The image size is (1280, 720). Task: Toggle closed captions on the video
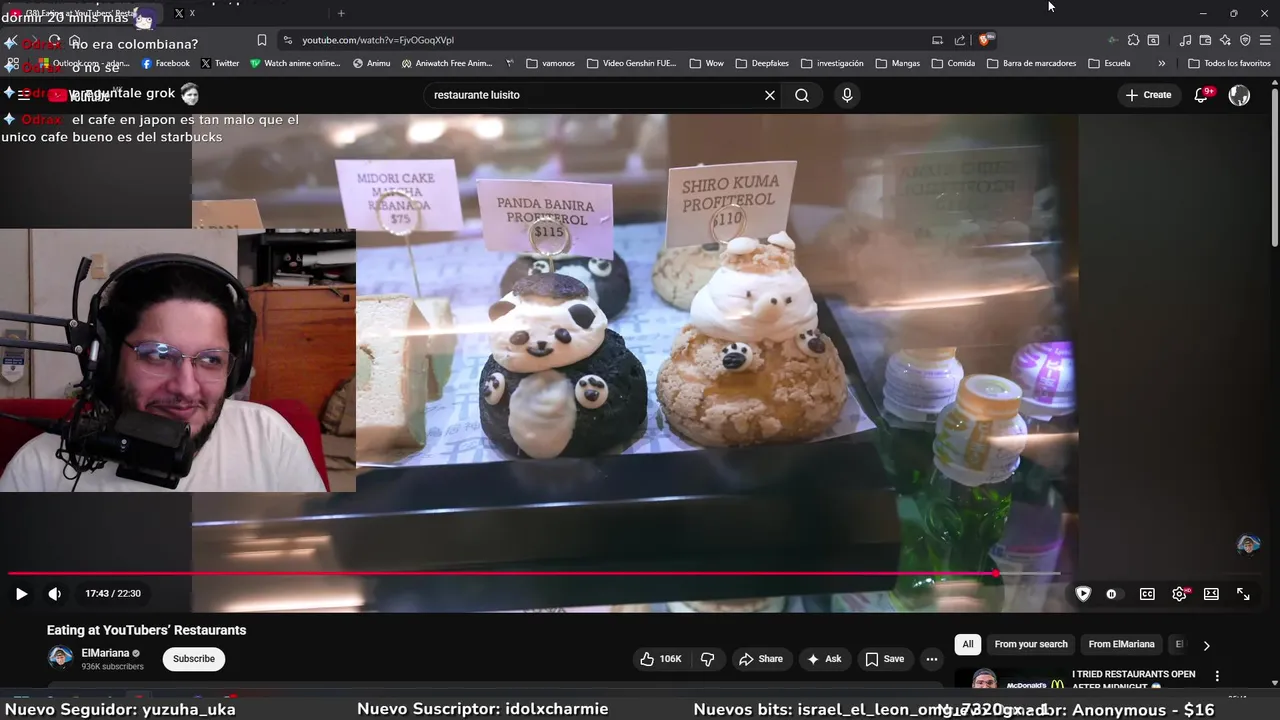click(1147, 594)
